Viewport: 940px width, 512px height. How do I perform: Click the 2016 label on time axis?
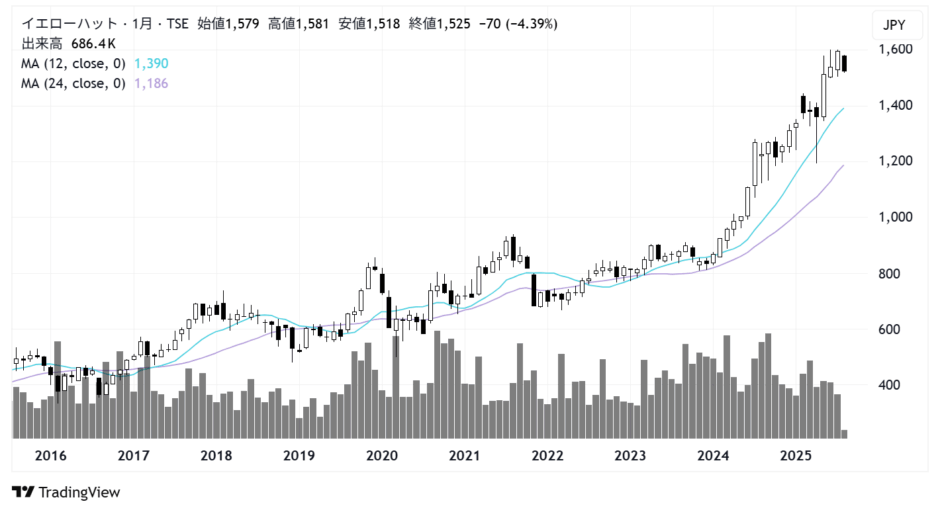click(x=51, y=456)
